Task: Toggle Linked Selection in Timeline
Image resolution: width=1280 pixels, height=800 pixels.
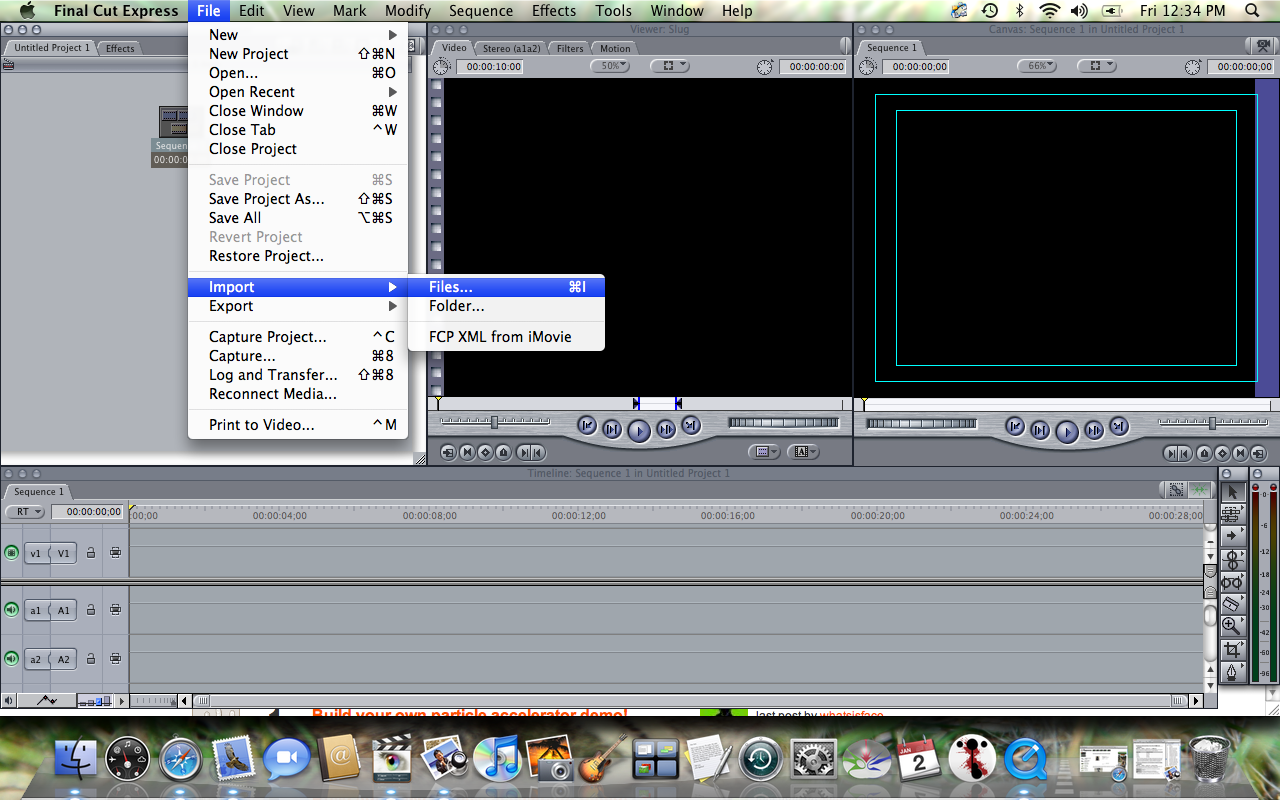Action: click(1177, 490)
